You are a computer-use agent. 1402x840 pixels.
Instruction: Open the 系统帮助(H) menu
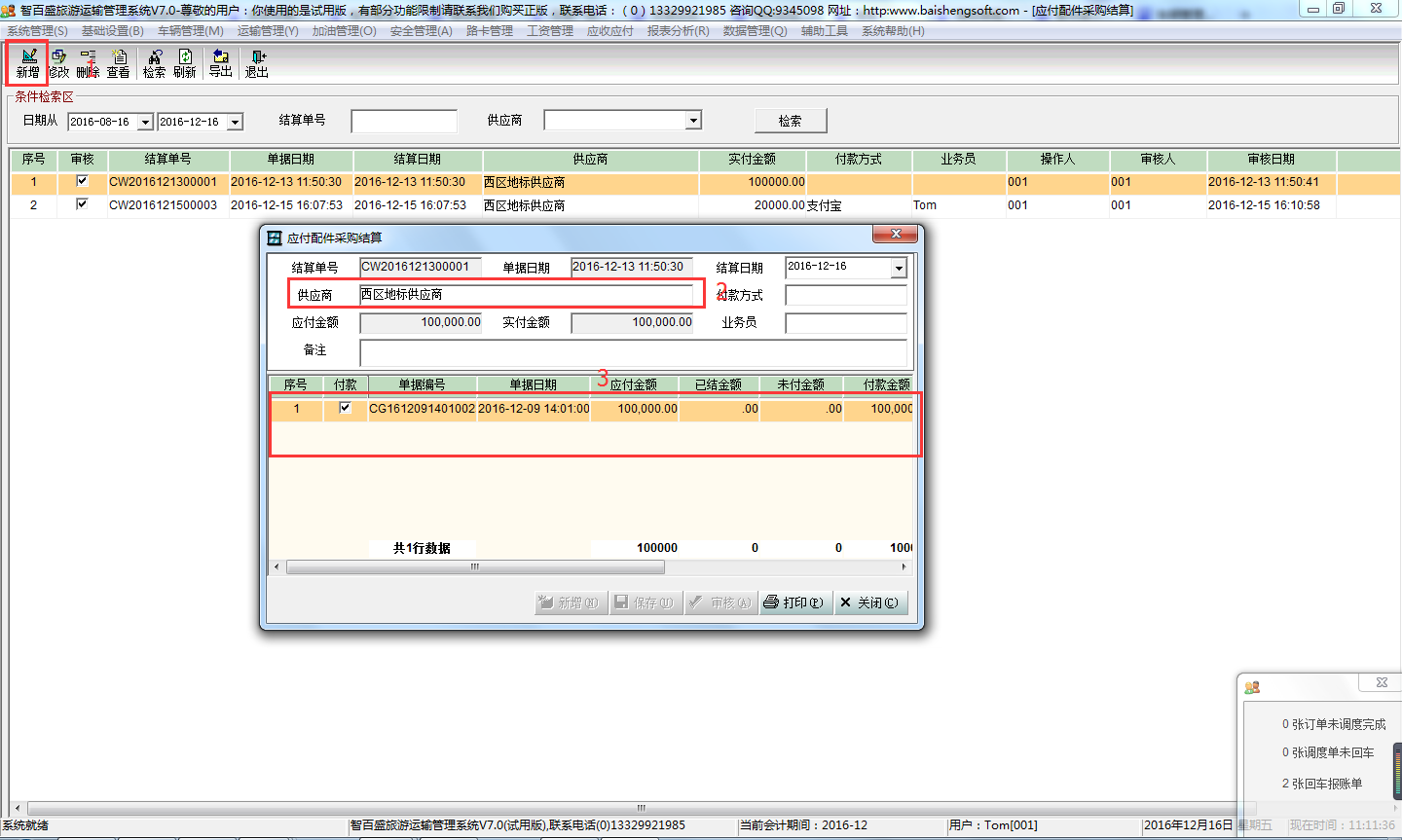893,31
